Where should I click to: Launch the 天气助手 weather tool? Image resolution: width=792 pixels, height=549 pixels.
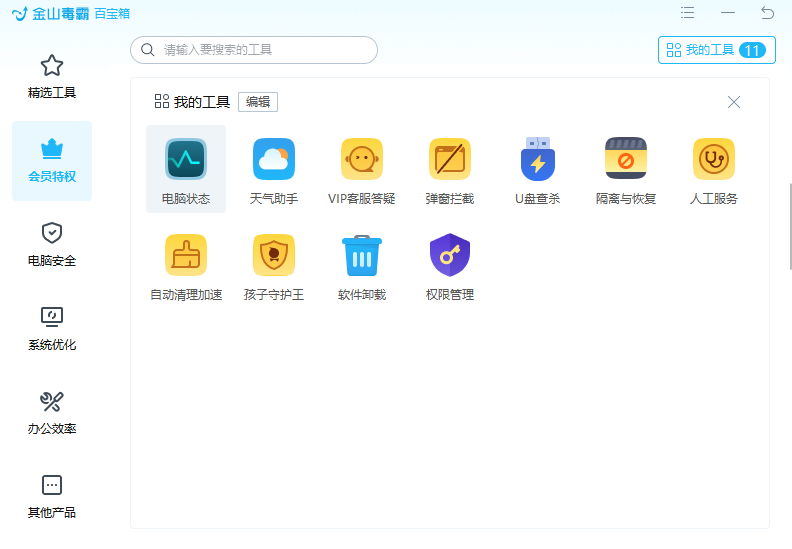point(274,169)
